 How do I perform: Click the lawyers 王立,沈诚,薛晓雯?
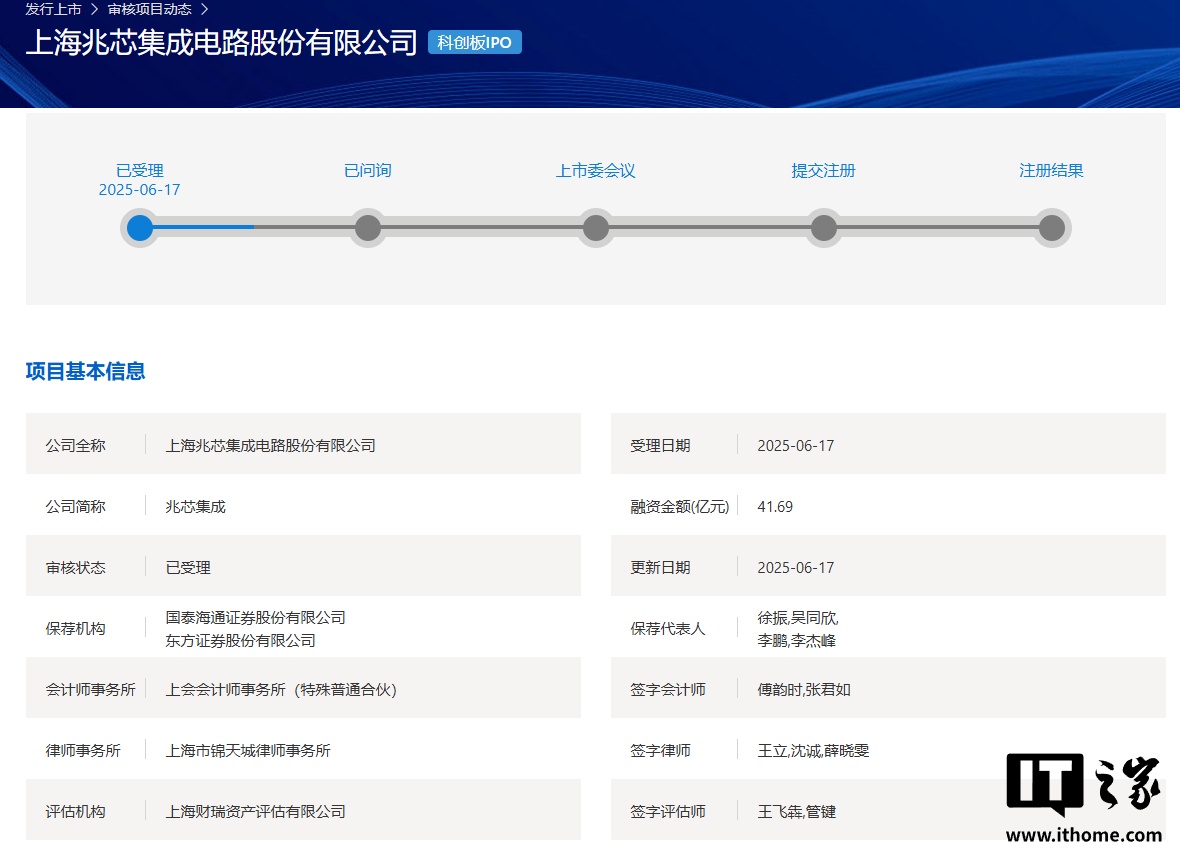point(813,750)
